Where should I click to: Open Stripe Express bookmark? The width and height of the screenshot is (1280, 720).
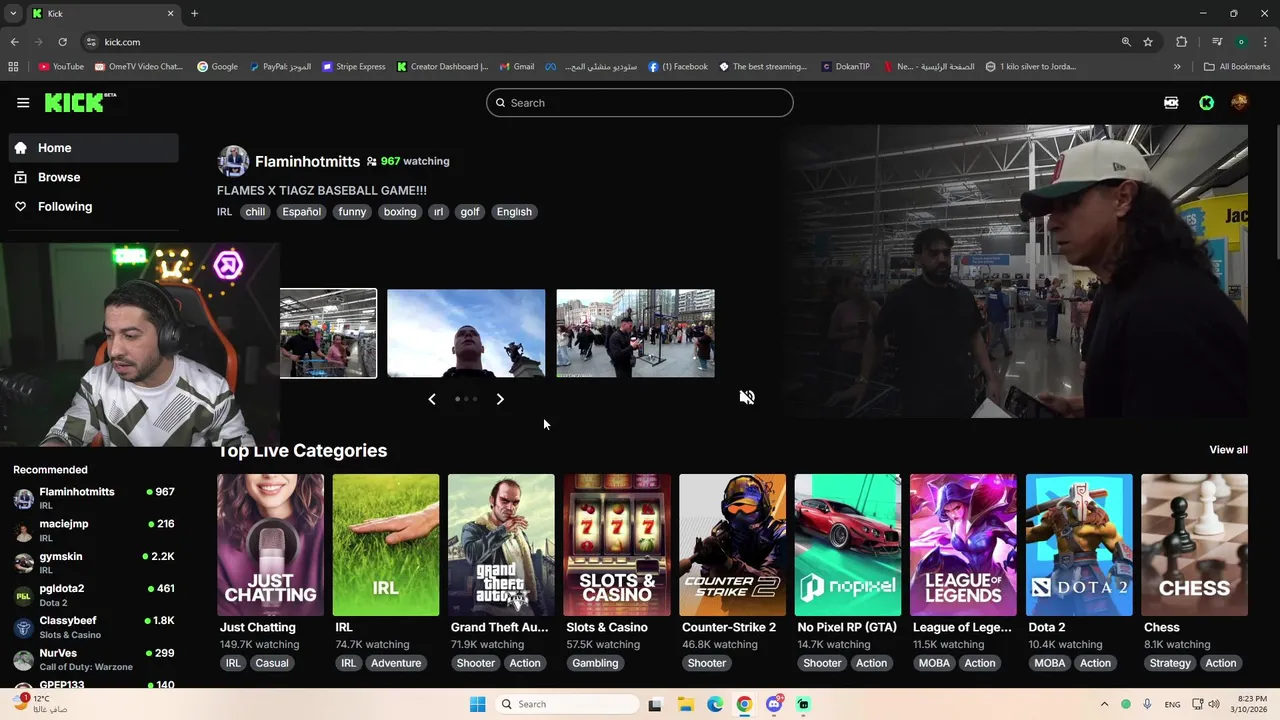point(354,67)
